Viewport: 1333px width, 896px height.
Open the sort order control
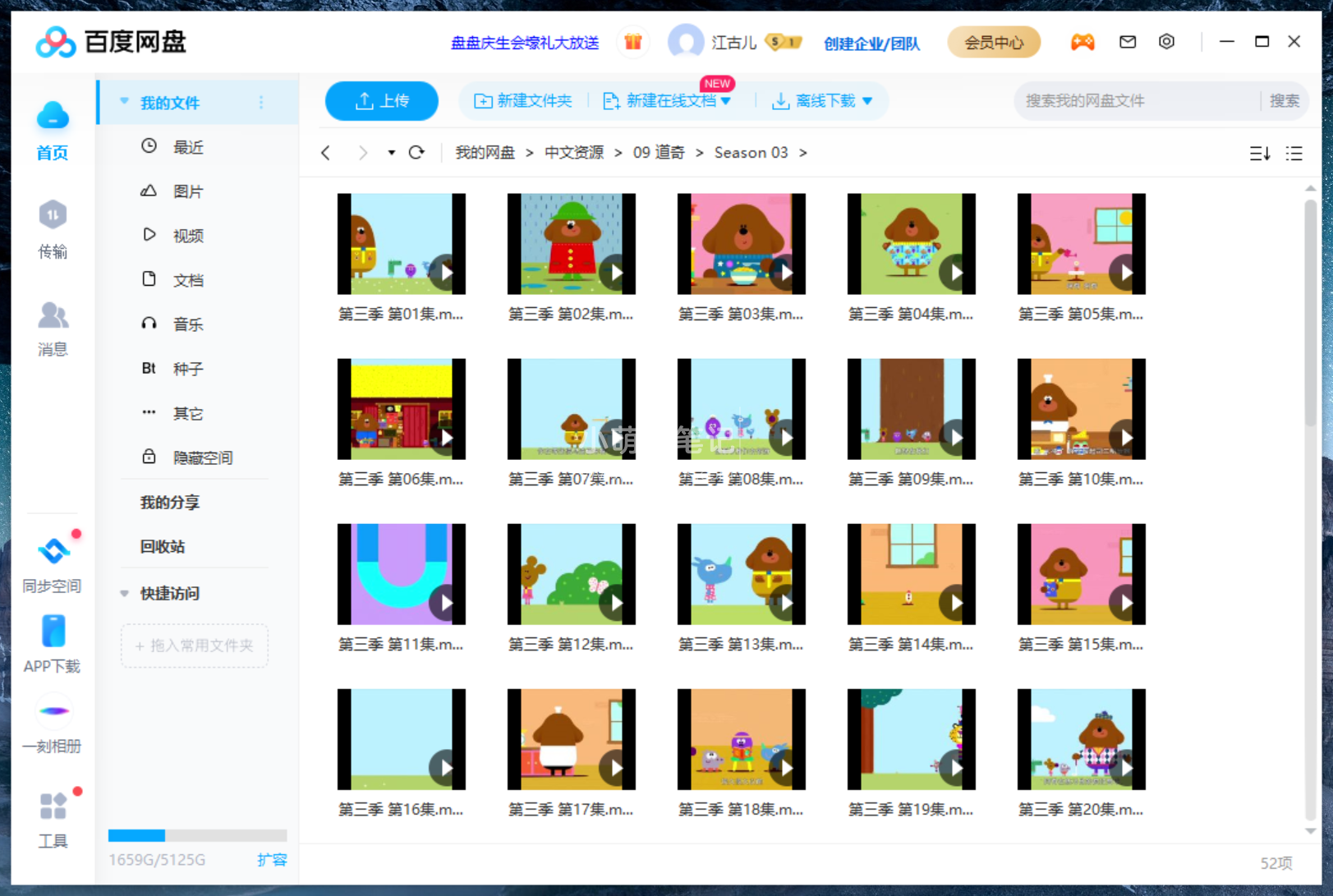tap(1258, 153)
